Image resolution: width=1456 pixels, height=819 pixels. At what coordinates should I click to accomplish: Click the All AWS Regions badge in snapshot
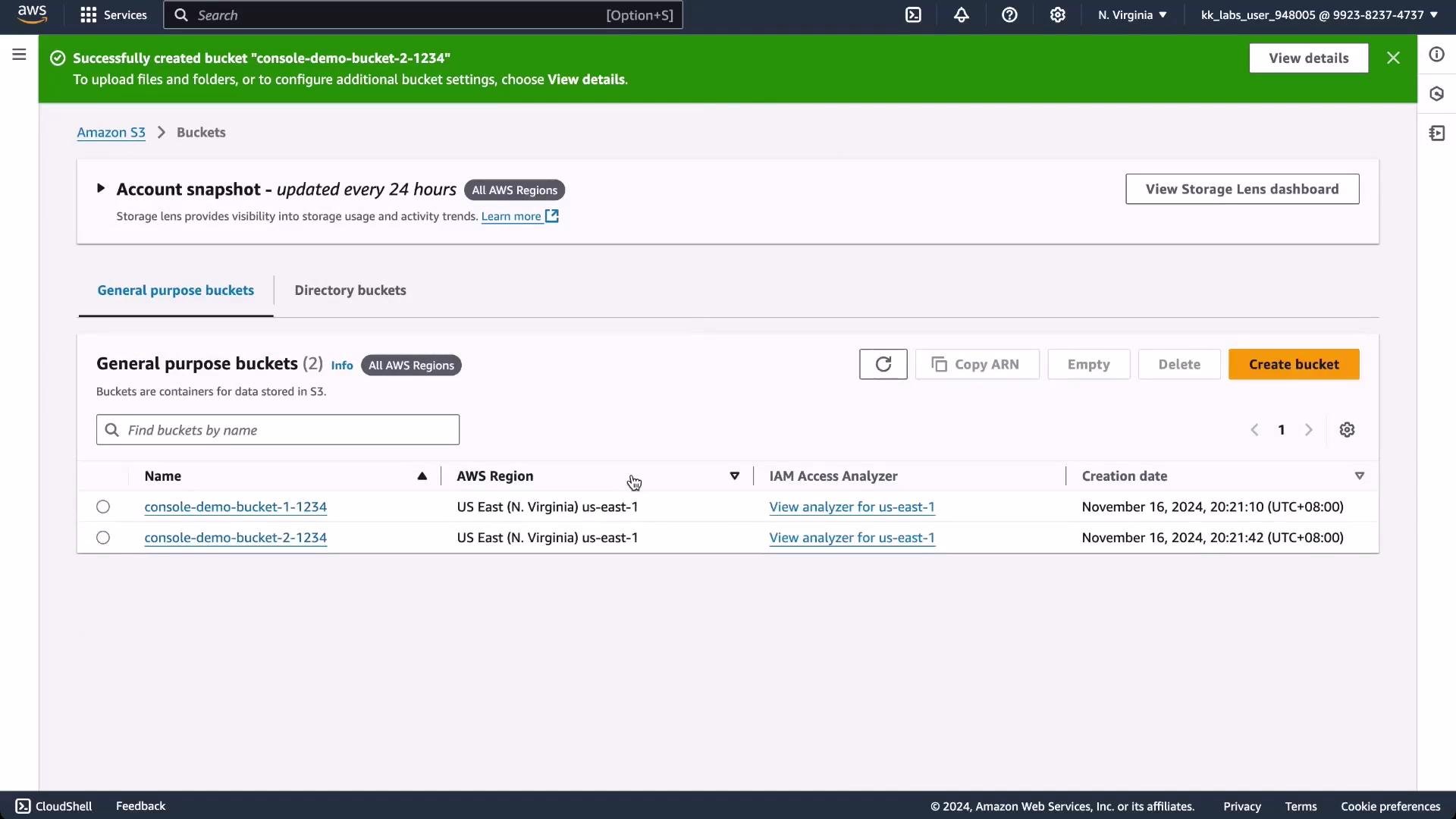point(514,190)
